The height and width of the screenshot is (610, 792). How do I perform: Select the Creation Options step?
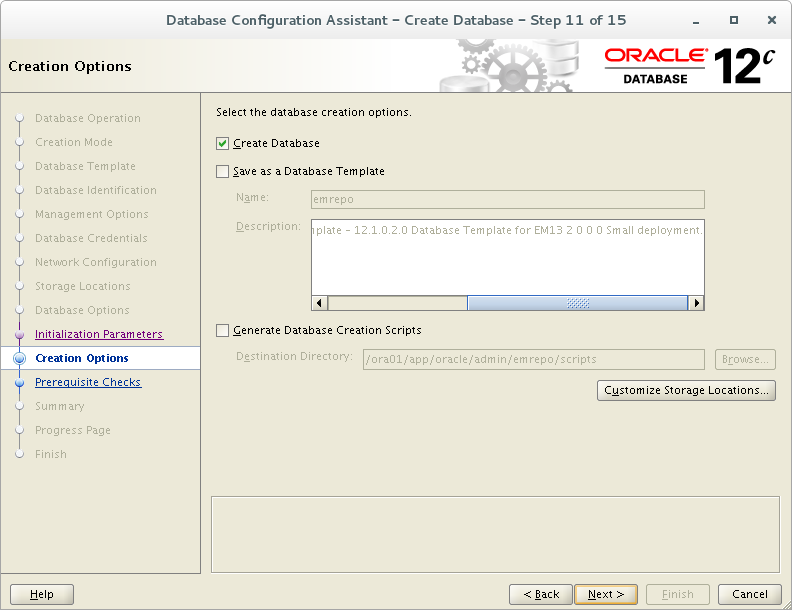pos(82,358)
